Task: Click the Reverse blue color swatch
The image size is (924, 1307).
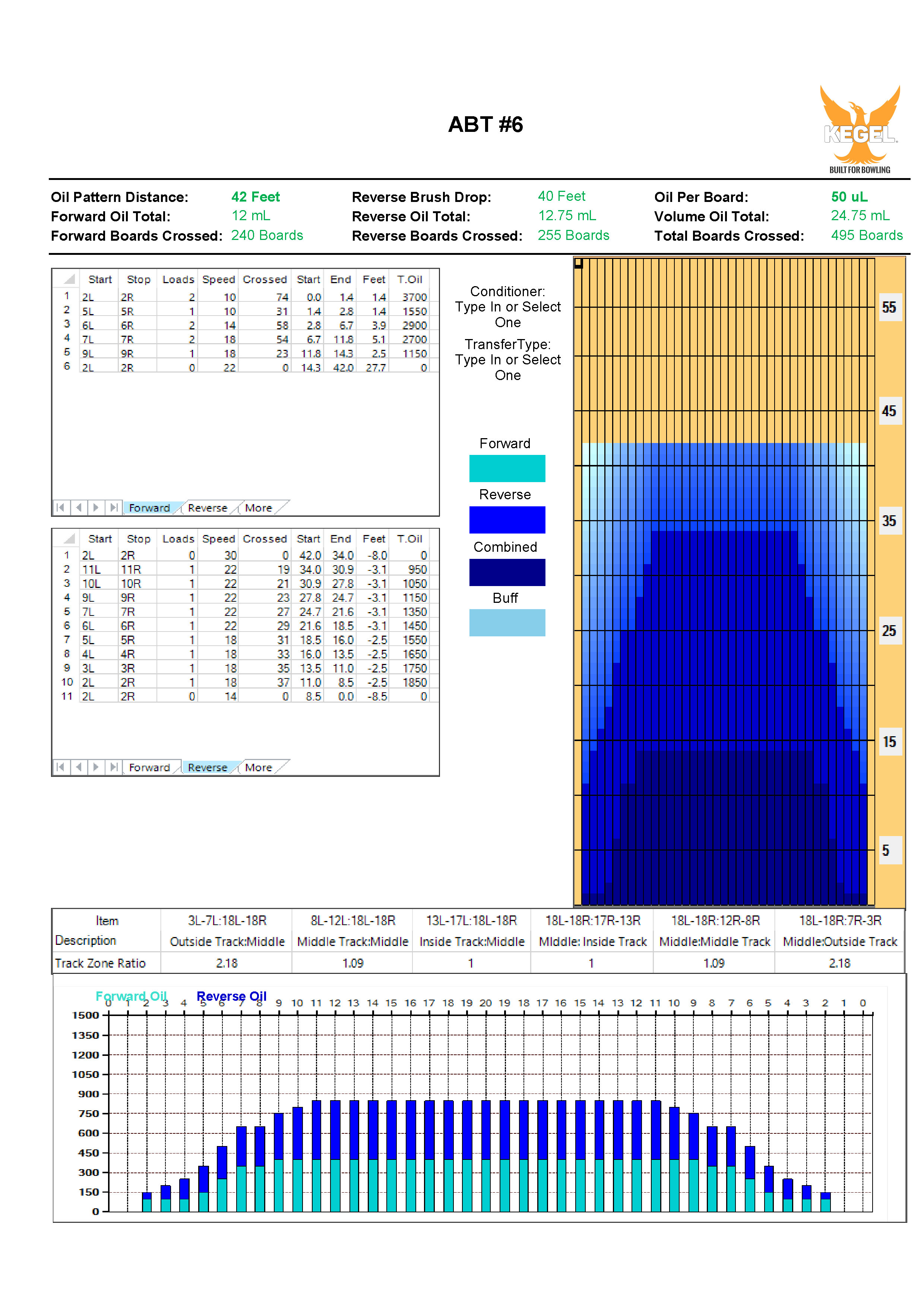Action: point(507,520)
